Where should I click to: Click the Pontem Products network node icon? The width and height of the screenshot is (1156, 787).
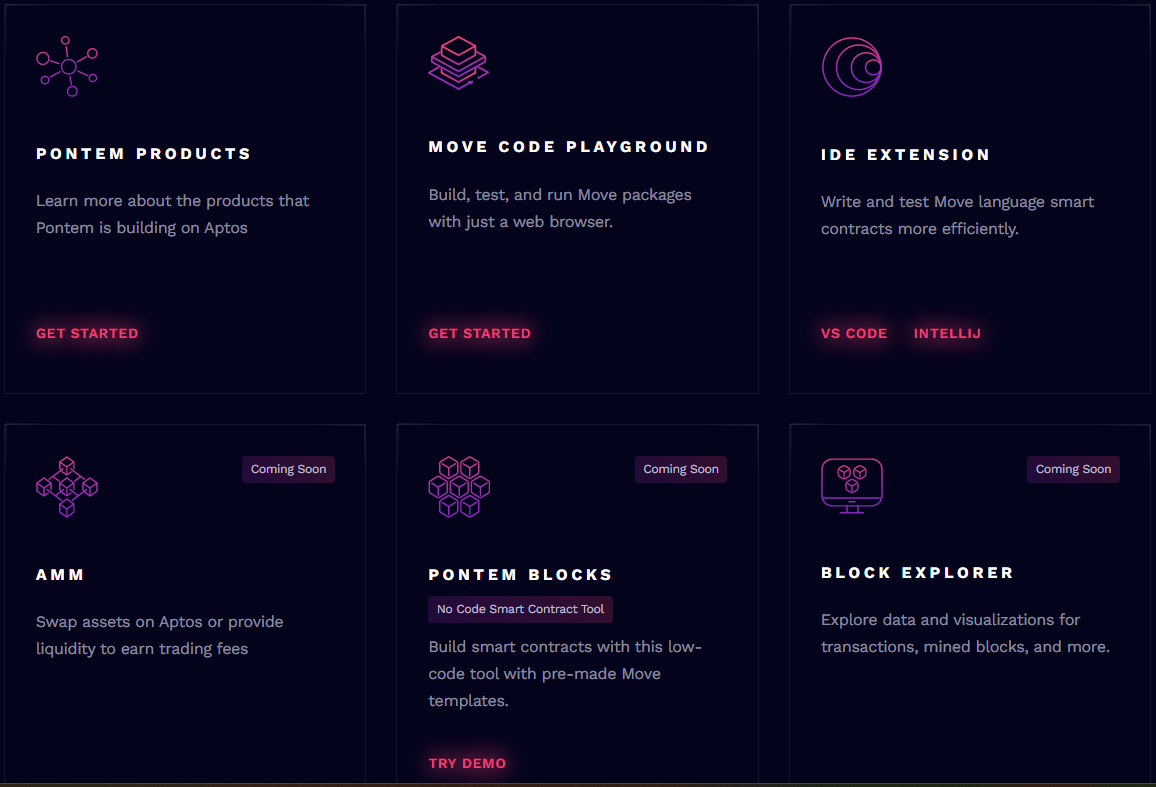tap(66, 66)
